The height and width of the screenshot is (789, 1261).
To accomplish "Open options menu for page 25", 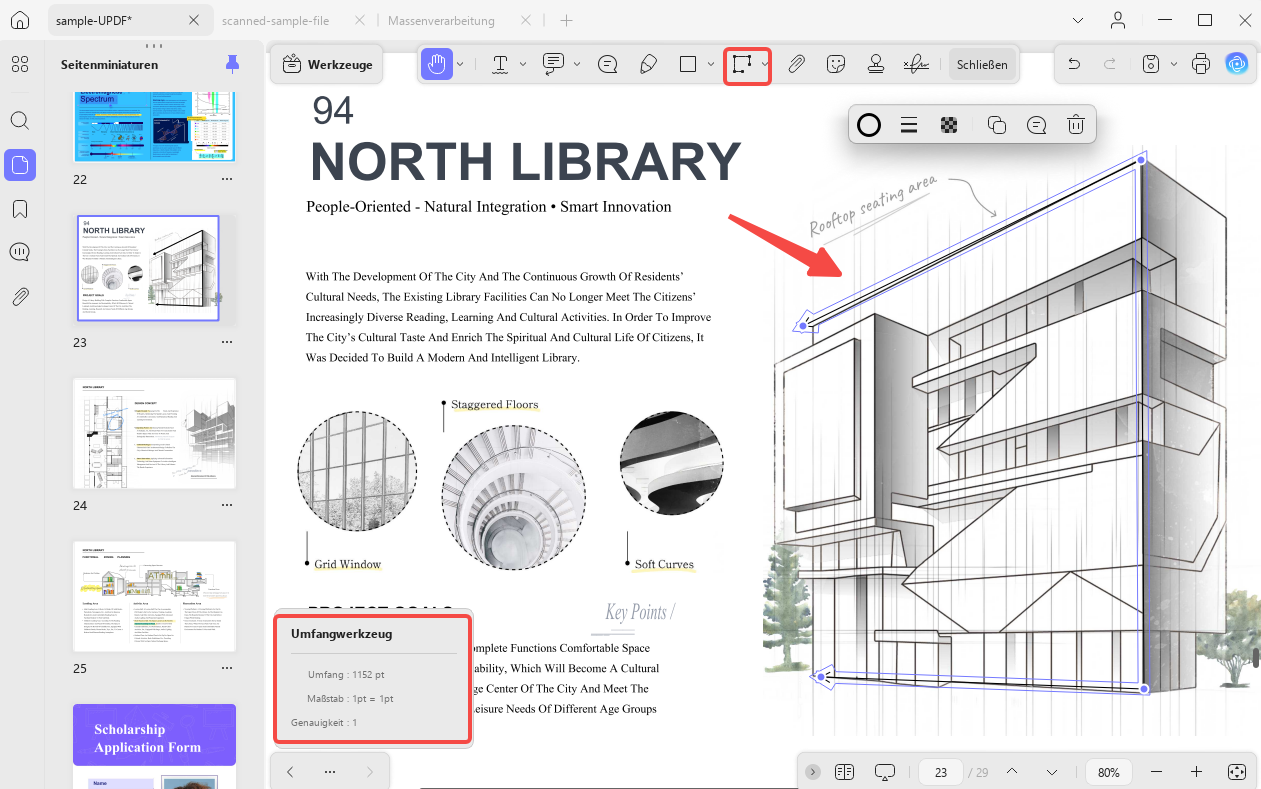I will point(226,668).
